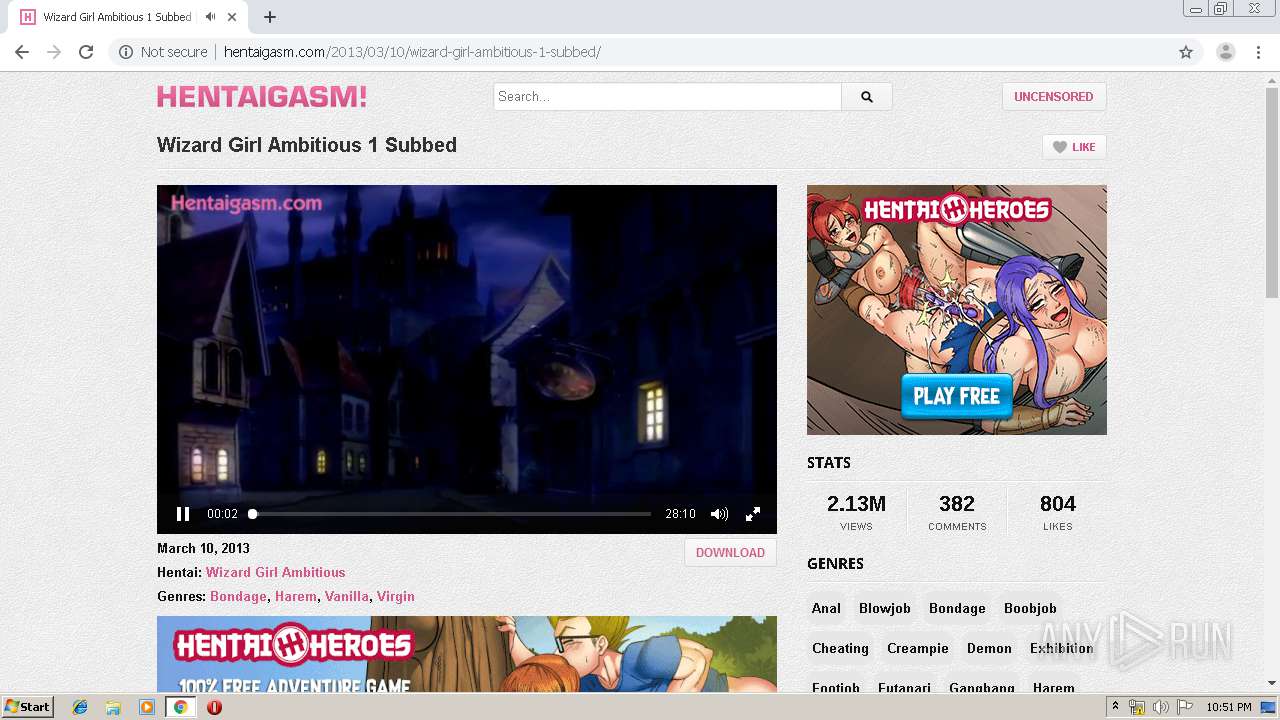Click the banner ad below the video
Viewport: 1280px width, 720px height.
(467, 655)
